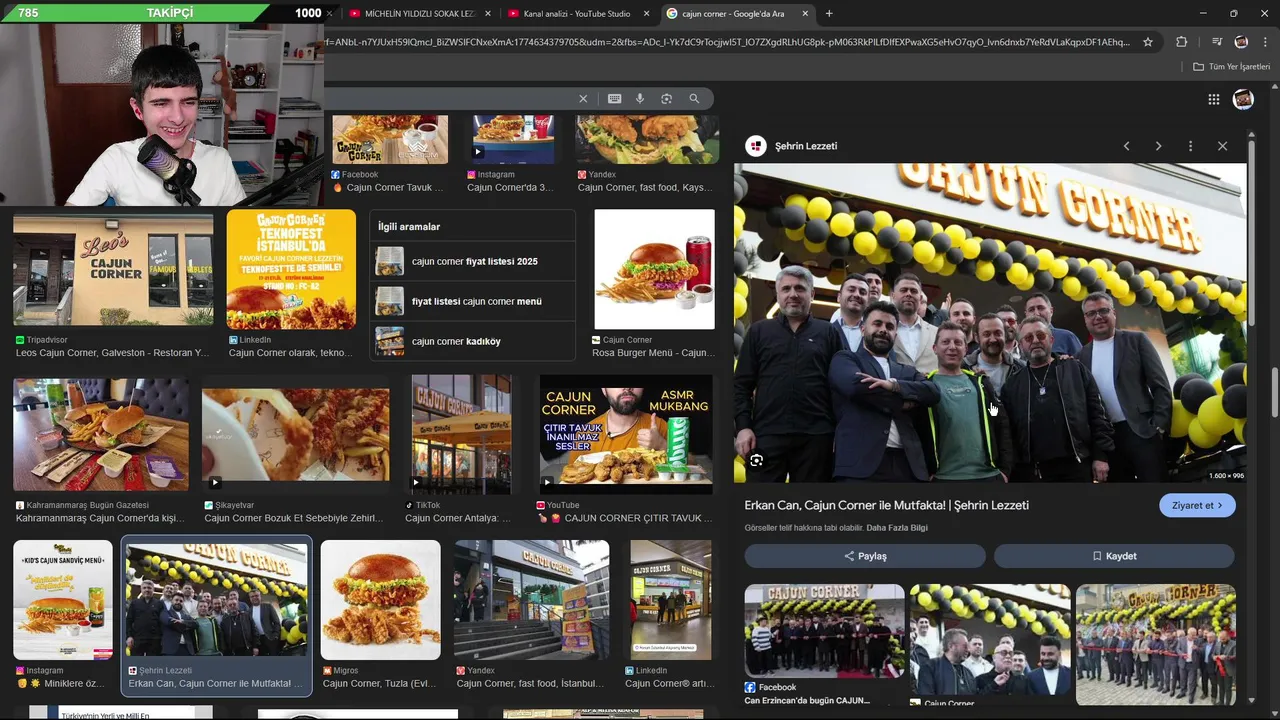The height and width of the screenshot is (720, 1280).
Task: Open LinkedIn Cajun Corner® food court image
Action: [x=670, y=600]
